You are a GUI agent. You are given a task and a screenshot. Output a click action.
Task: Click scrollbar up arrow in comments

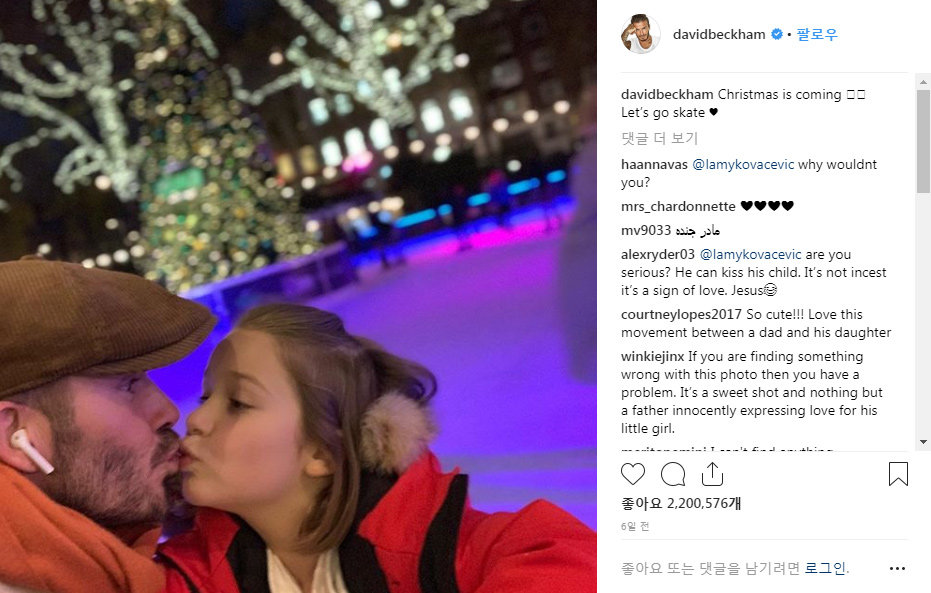[923, 81]
